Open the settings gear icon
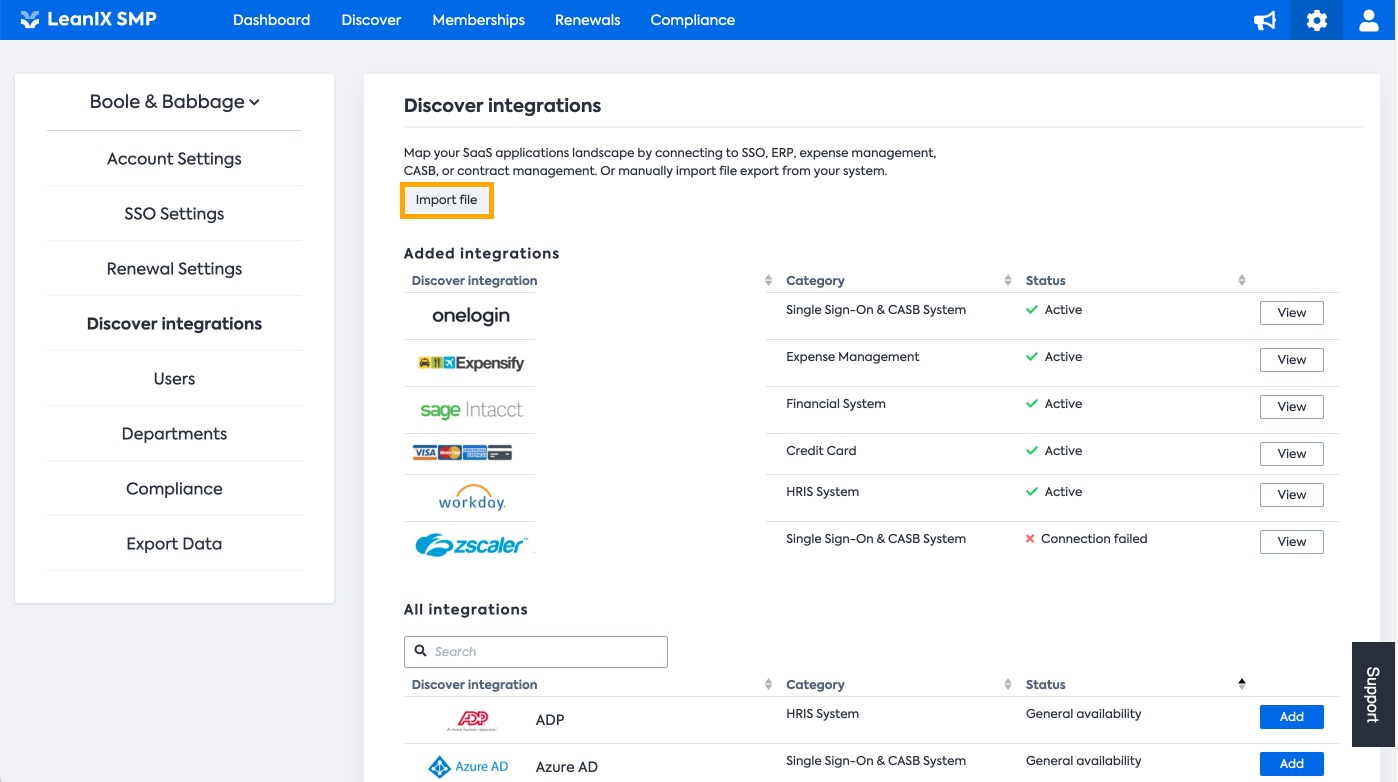The width and height of the screenshot is (1398, 782). click(x=1317, y=20)
